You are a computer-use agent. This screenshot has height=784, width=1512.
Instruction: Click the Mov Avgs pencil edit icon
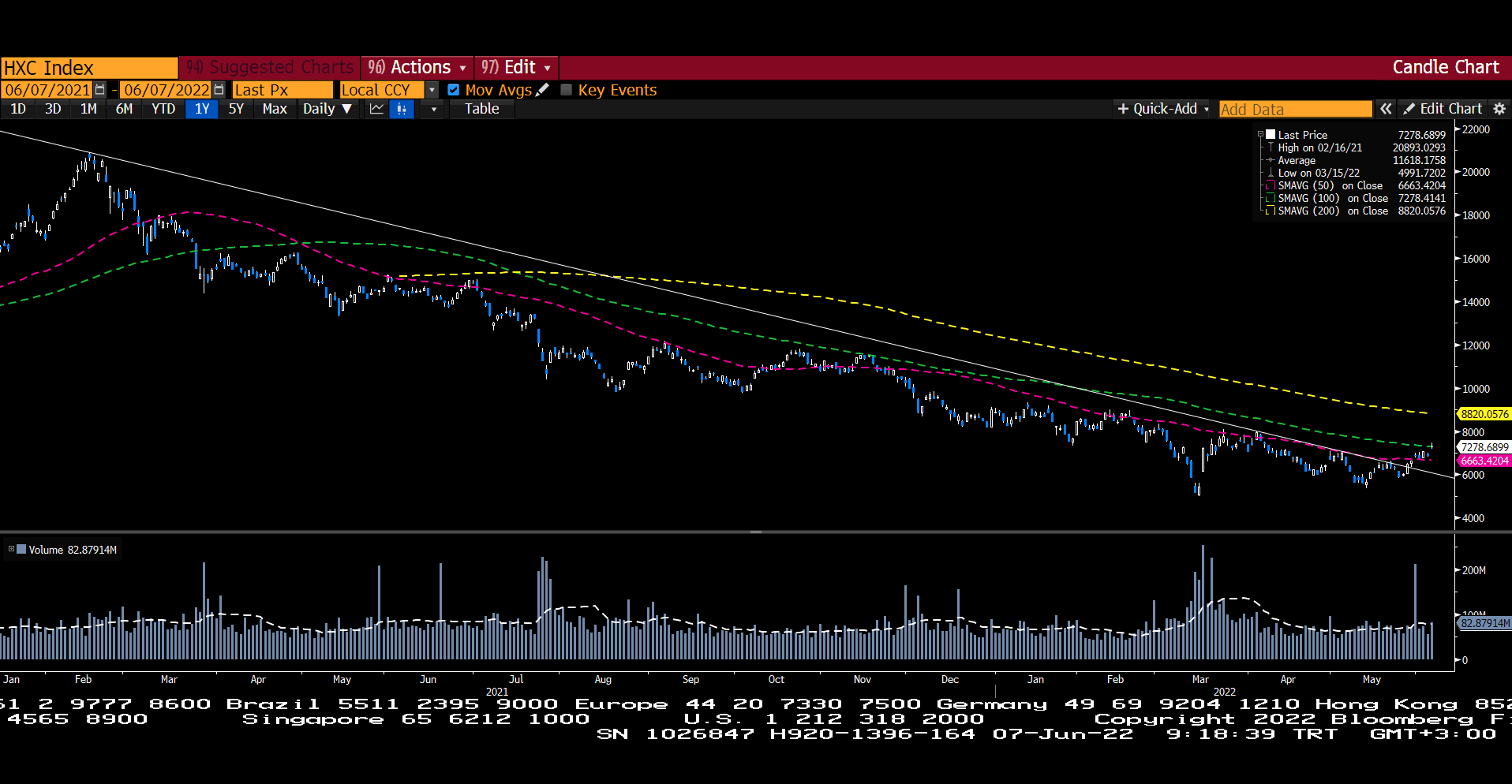542,90
